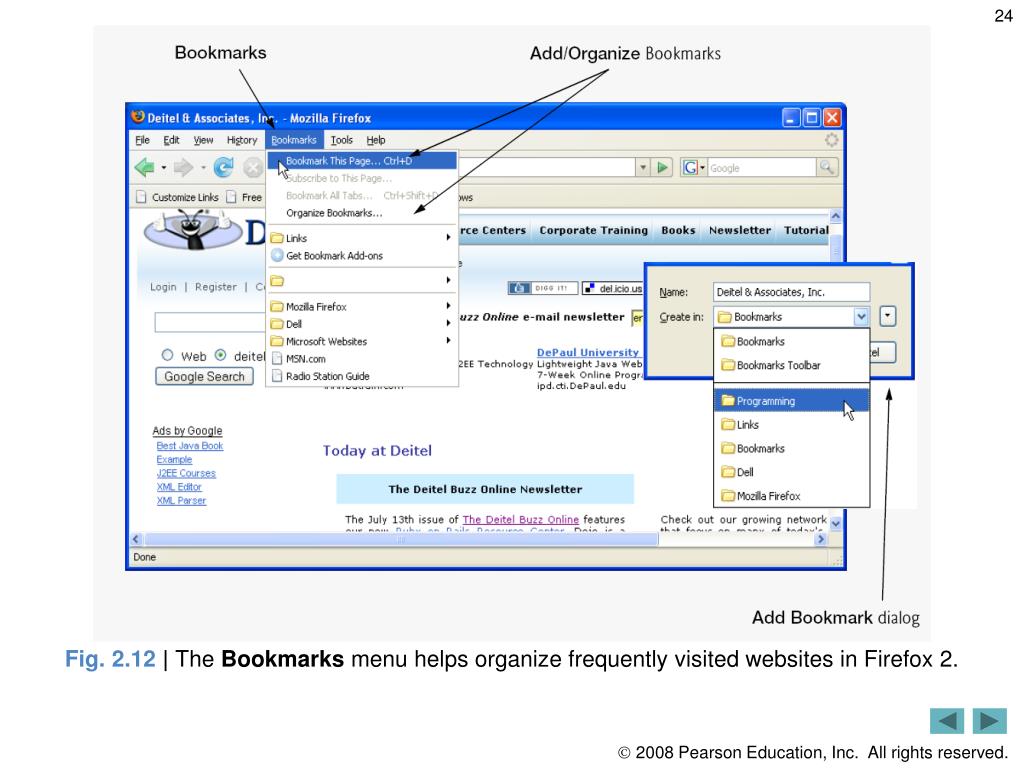Click the Google search engine icon

tap(690, 168)
